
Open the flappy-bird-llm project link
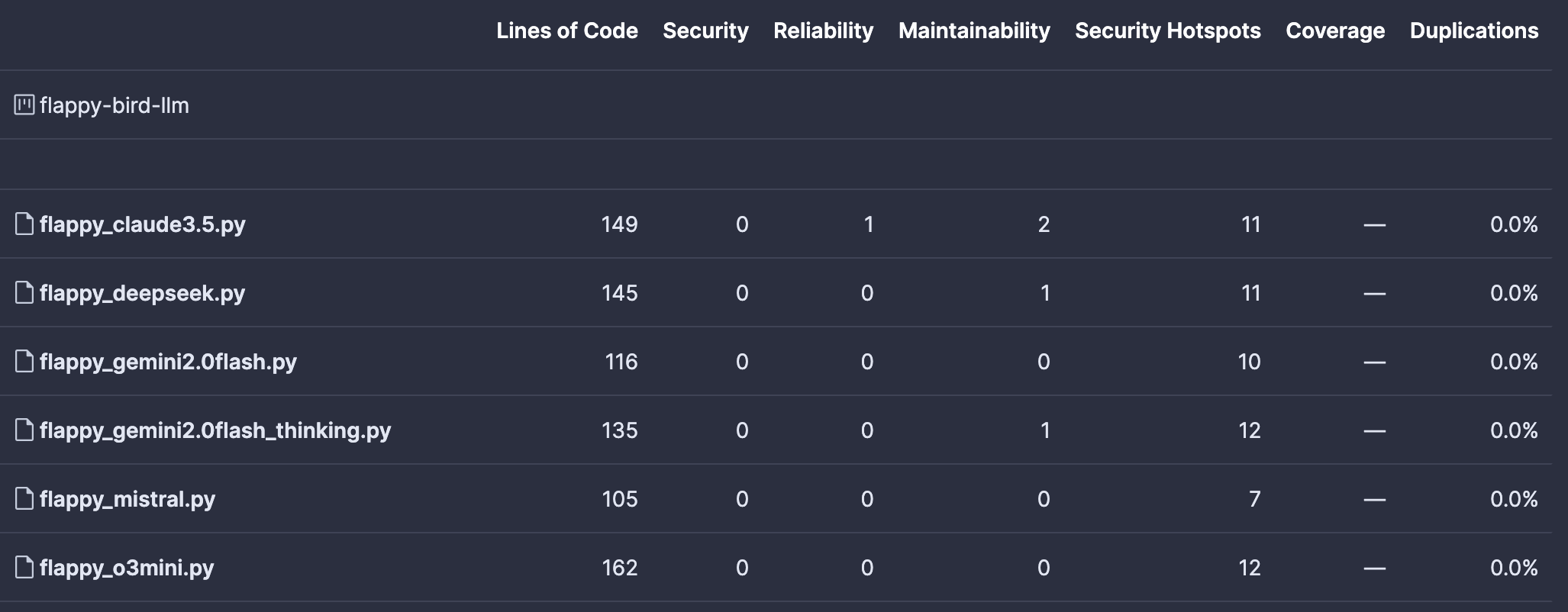[x=115, y=105]
